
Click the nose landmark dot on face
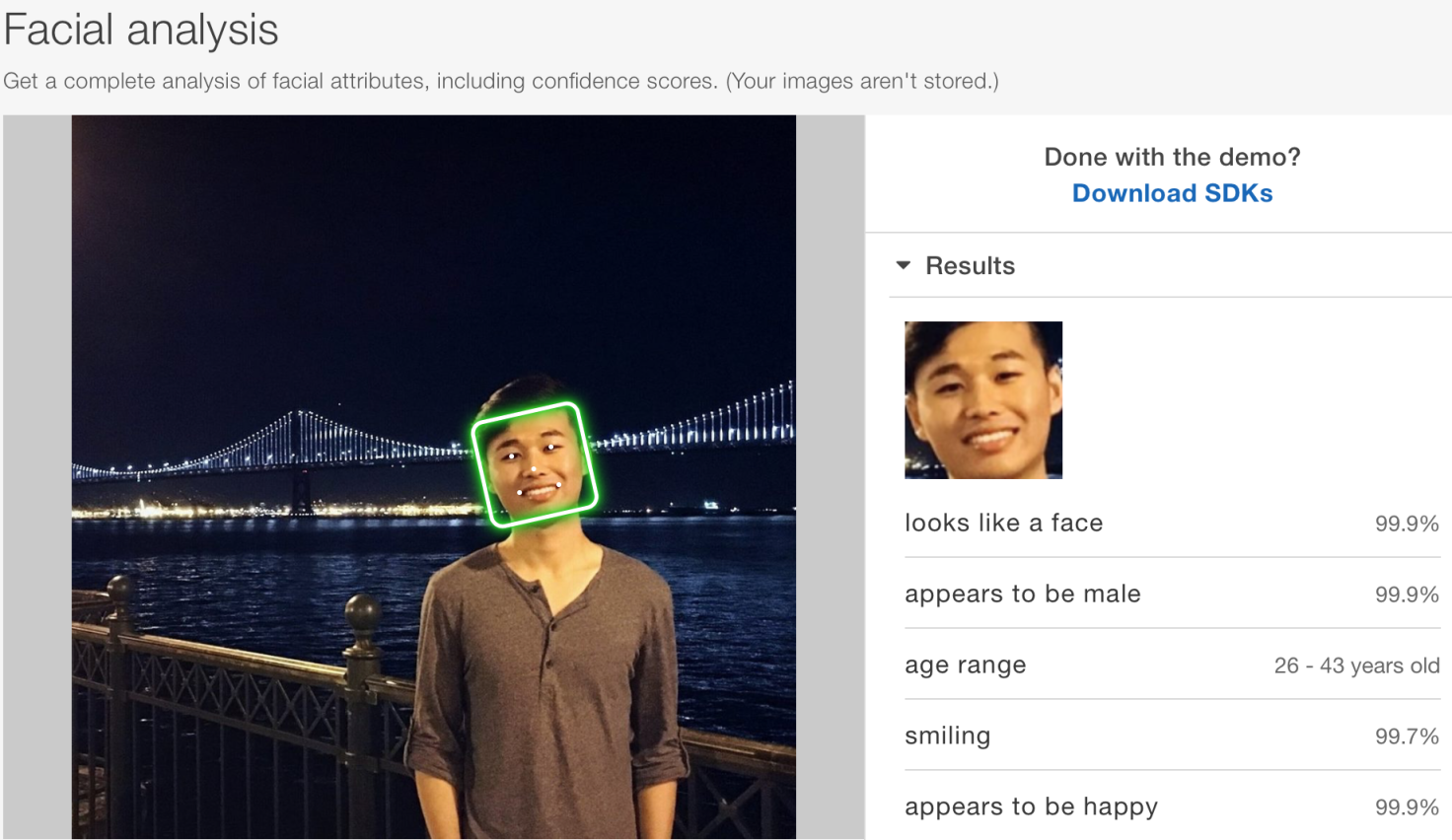534,469
